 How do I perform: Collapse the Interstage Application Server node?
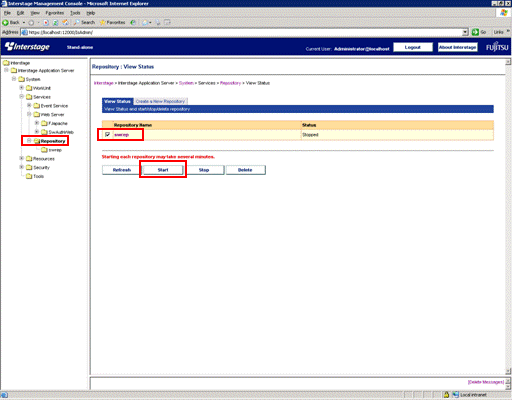pos(6,70)
